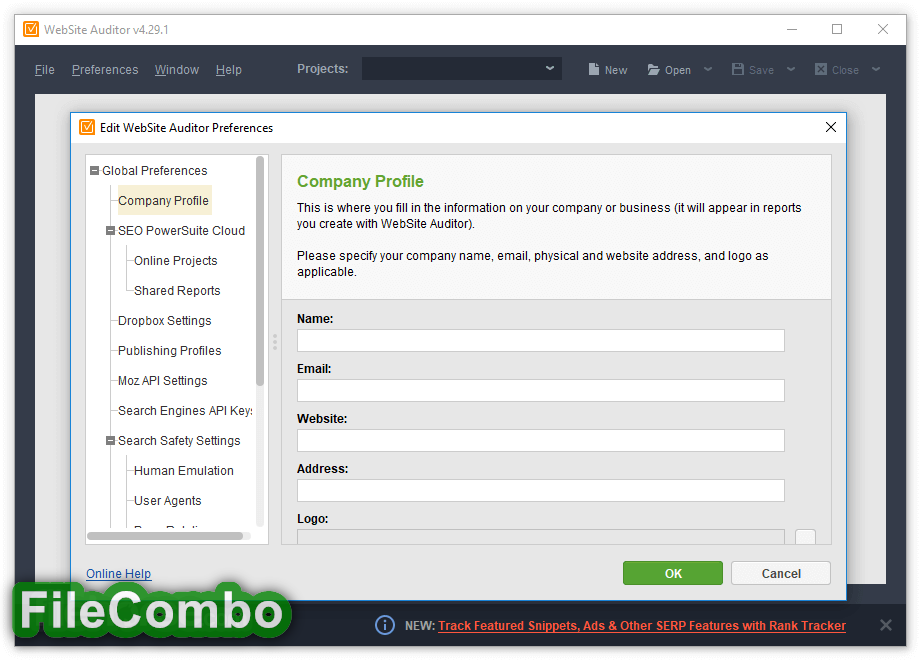Click the Open project folder icon
Image resolution: width=922 pixels, height=662 pixels.
click(653, 70)
